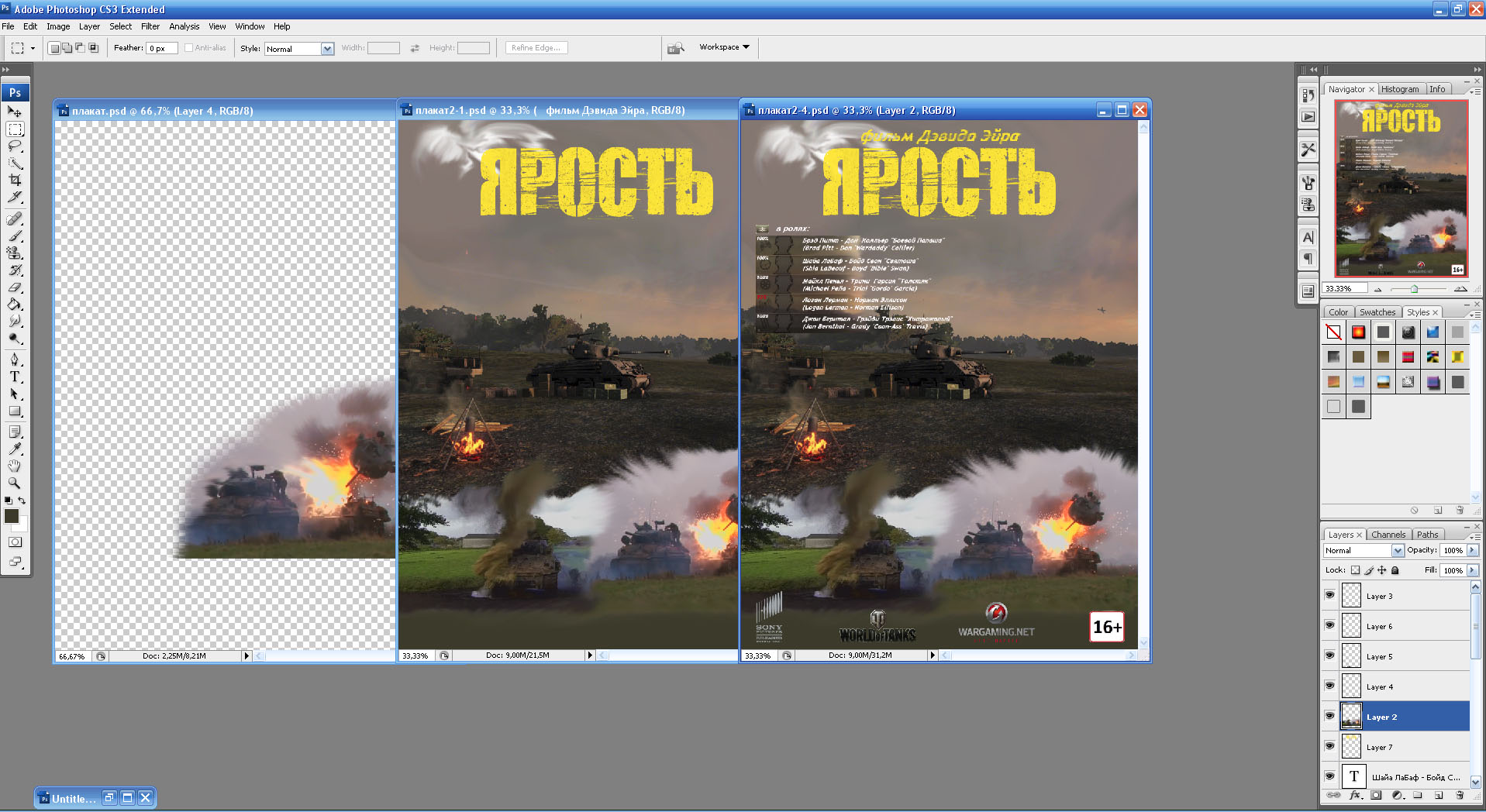
Task: Select the Eraser tool
Action: pyautogui.click(x=15, y=287)
